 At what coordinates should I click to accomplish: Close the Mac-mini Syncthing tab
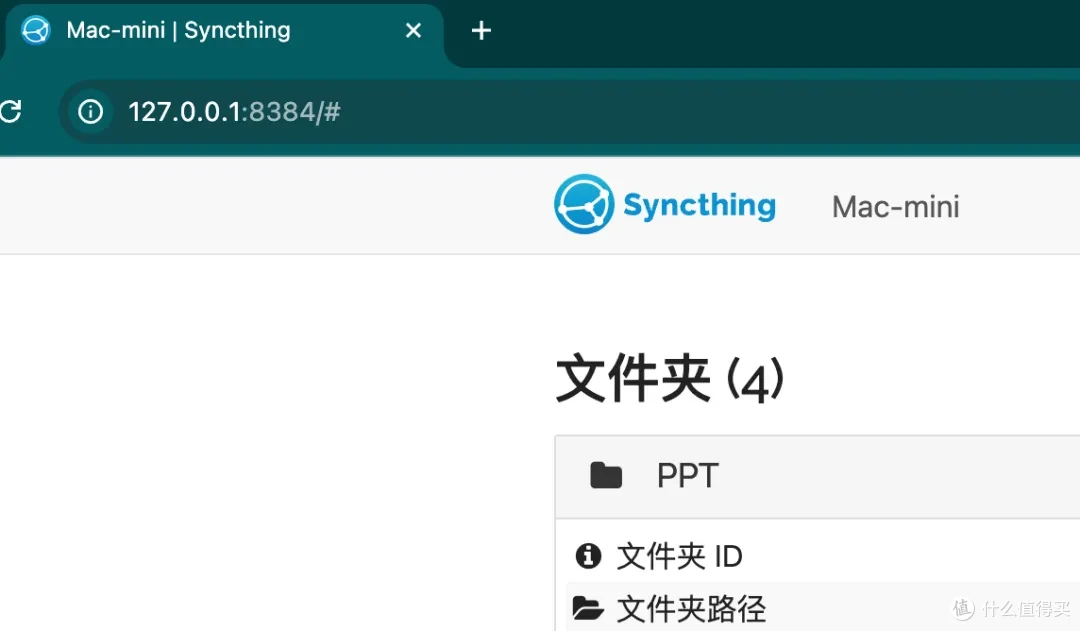413,30
